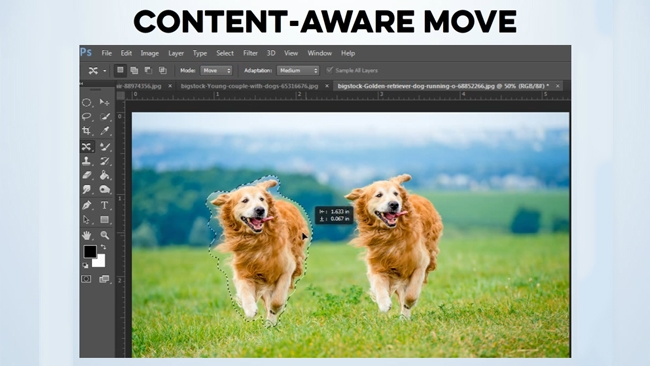Open the tool preset picker arrow
Image resolution: width=650 pixels, height=366 pixels.
[104, 71]
